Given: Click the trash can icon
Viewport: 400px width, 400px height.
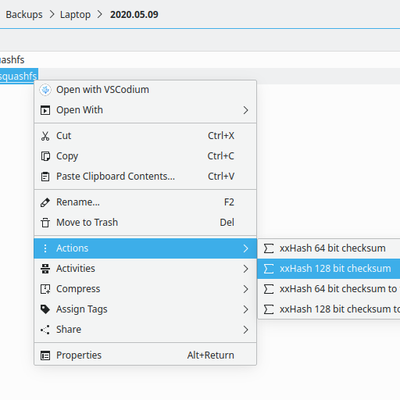Looking at the screenshot, I should [45, 222].
